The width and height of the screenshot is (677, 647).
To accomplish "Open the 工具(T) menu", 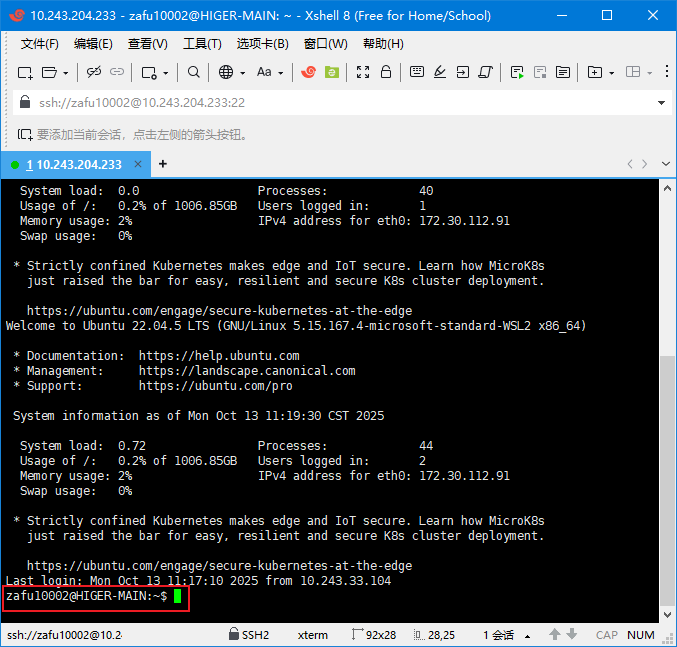I will 202,44.
